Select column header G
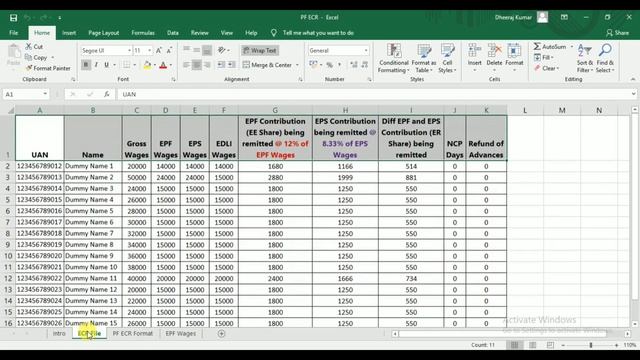The width and height of the screenshot is (640, 360). pos(275,110)
